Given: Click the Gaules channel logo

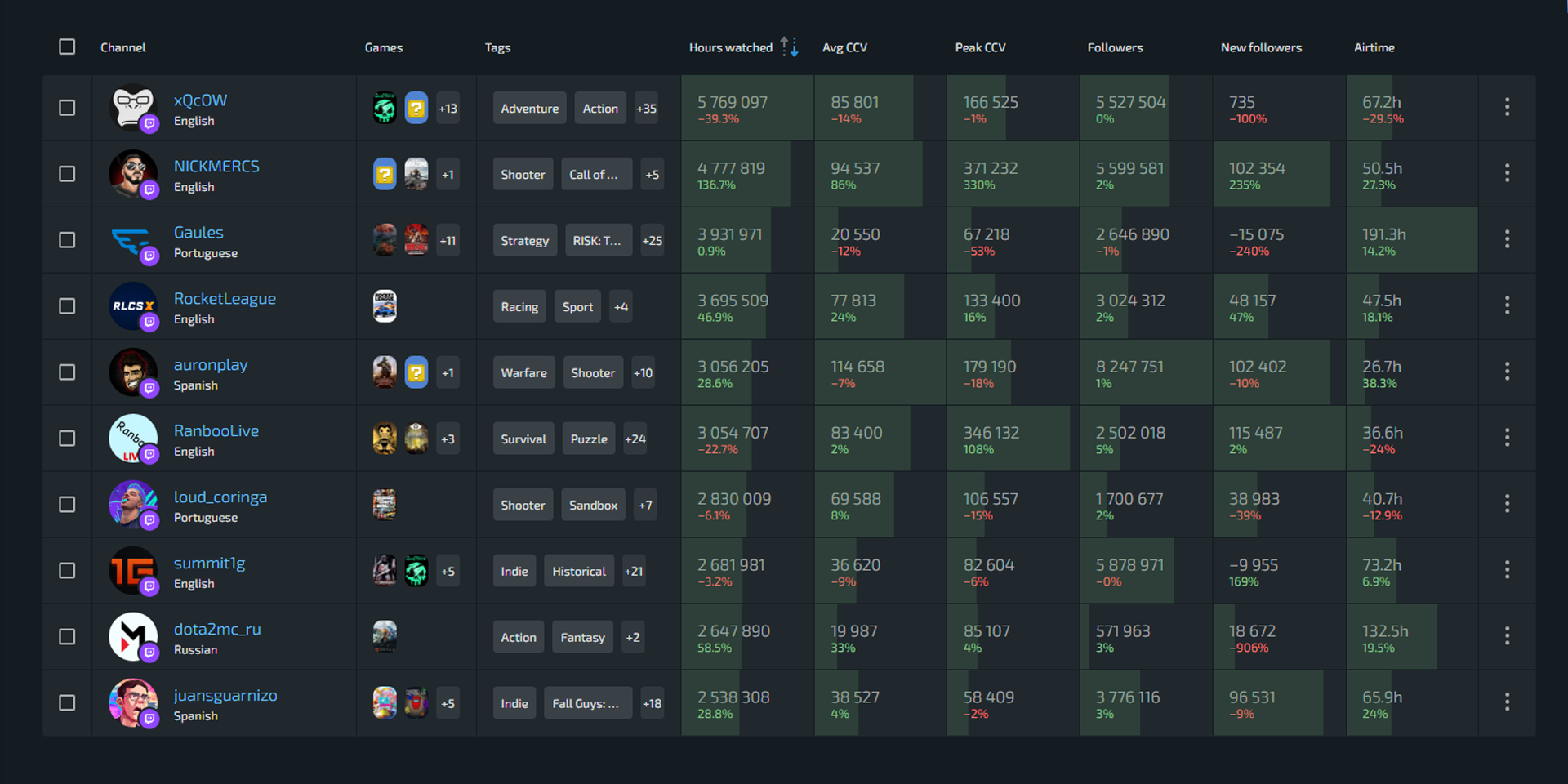Looking at the screenshot, I should [x=133, y=240].
